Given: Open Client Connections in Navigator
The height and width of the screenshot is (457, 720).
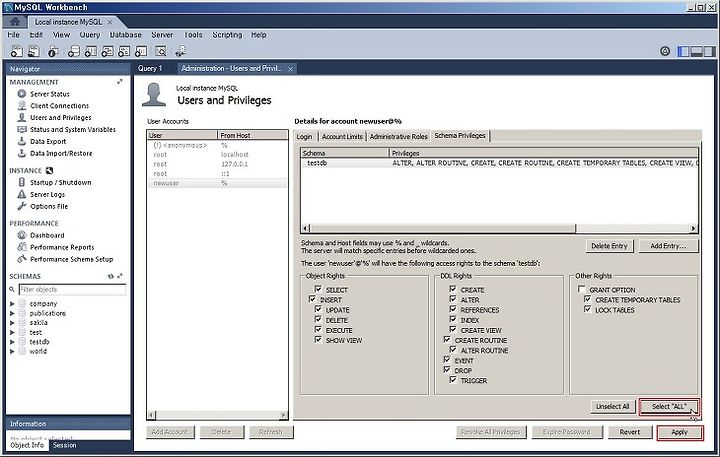Looking at the screenshot, I should point(59,106).
